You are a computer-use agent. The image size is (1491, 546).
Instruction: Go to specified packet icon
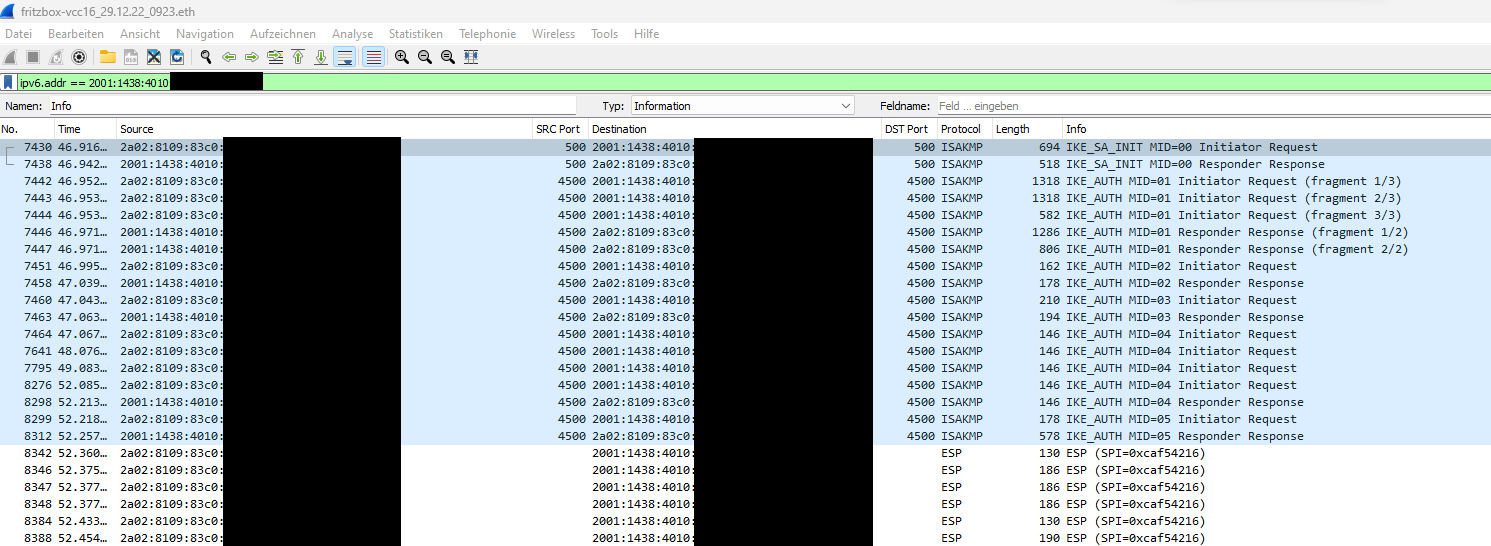(x=275, y=57)
